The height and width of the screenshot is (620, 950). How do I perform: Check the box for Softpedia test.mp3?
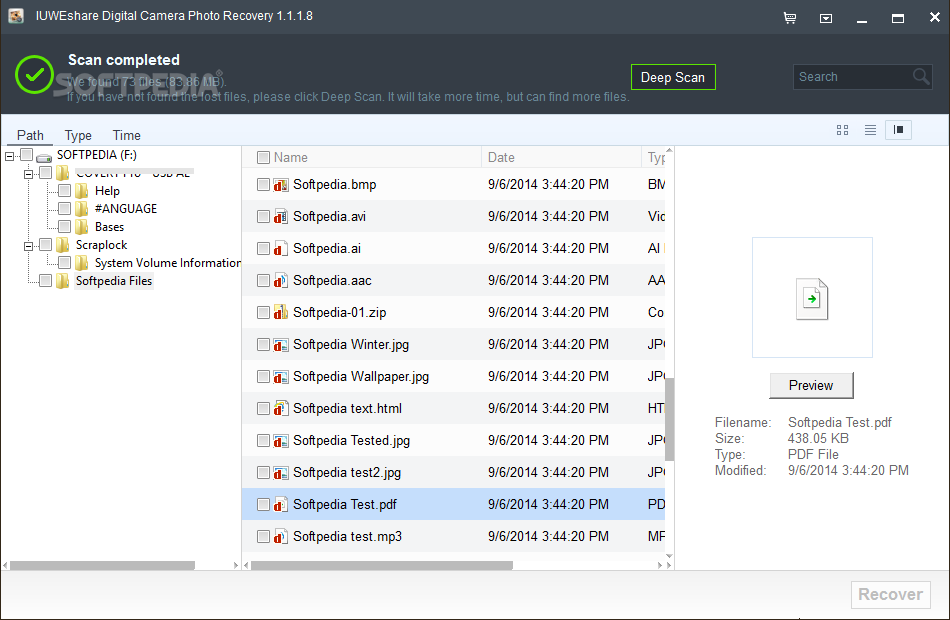263,536
